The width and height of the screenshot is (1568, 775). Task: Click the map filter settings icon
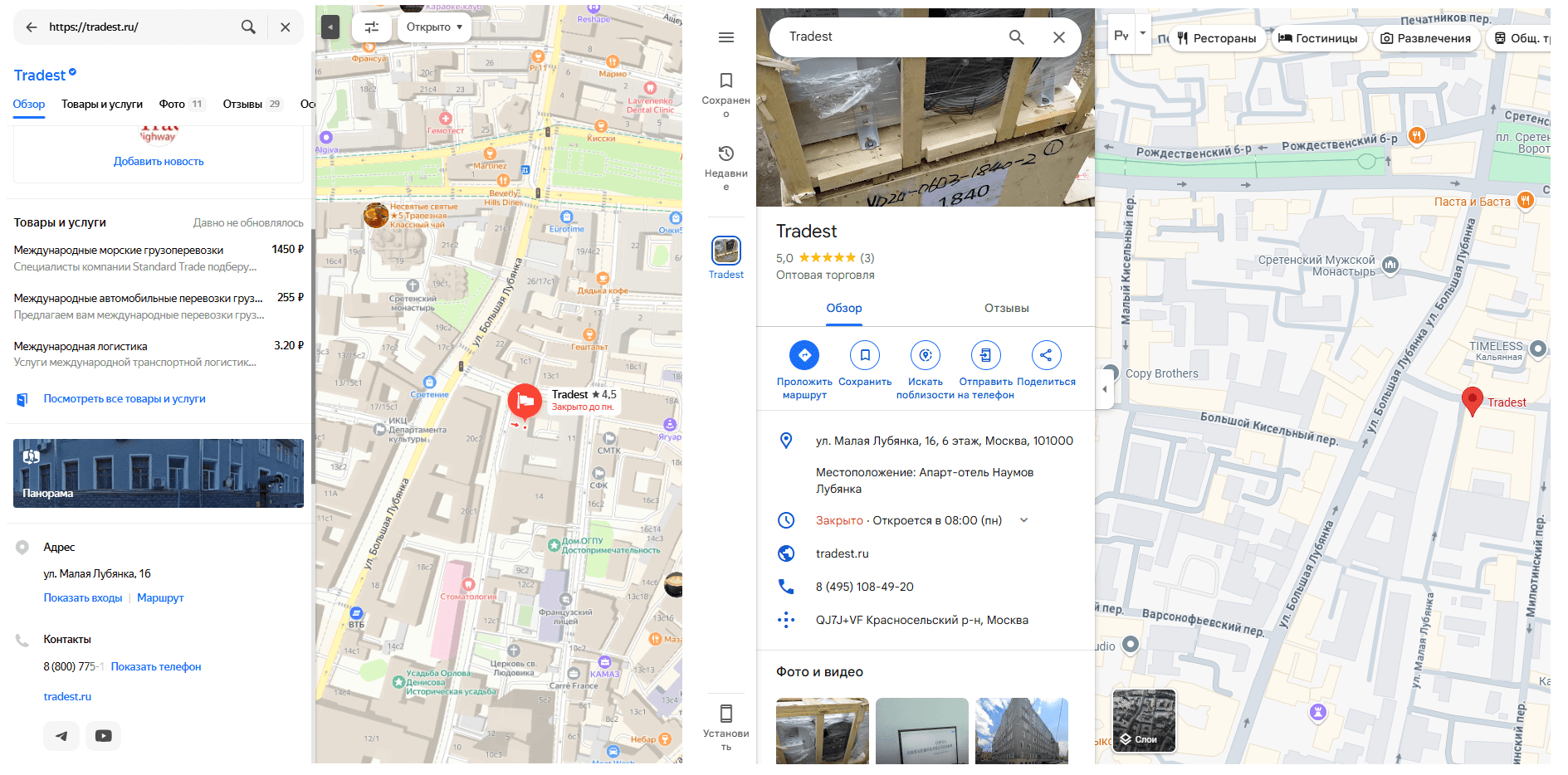click(372, 27)
